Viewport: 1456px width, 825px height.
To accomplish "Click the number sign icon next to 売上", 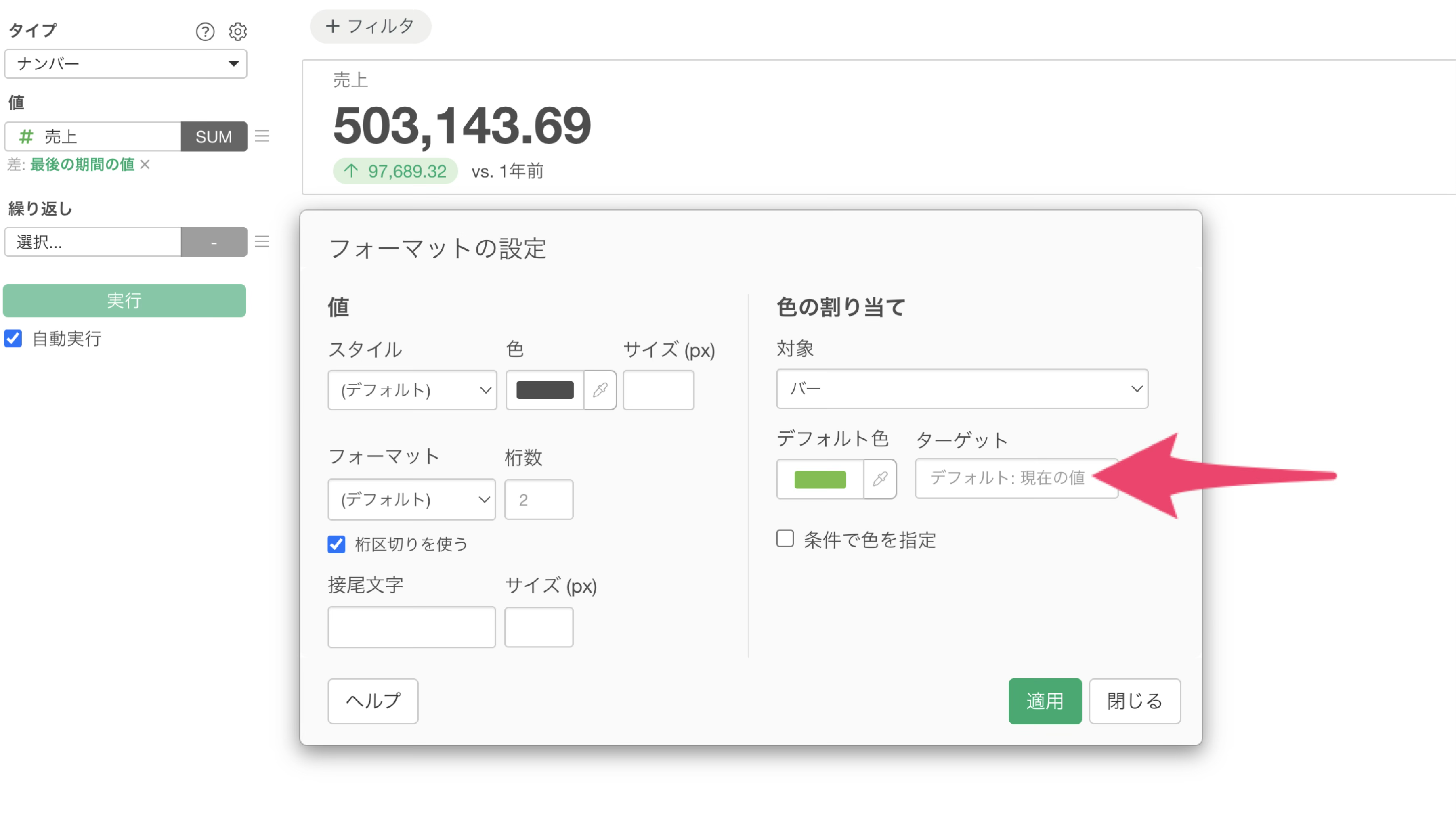I will click(x=26, y=136).
